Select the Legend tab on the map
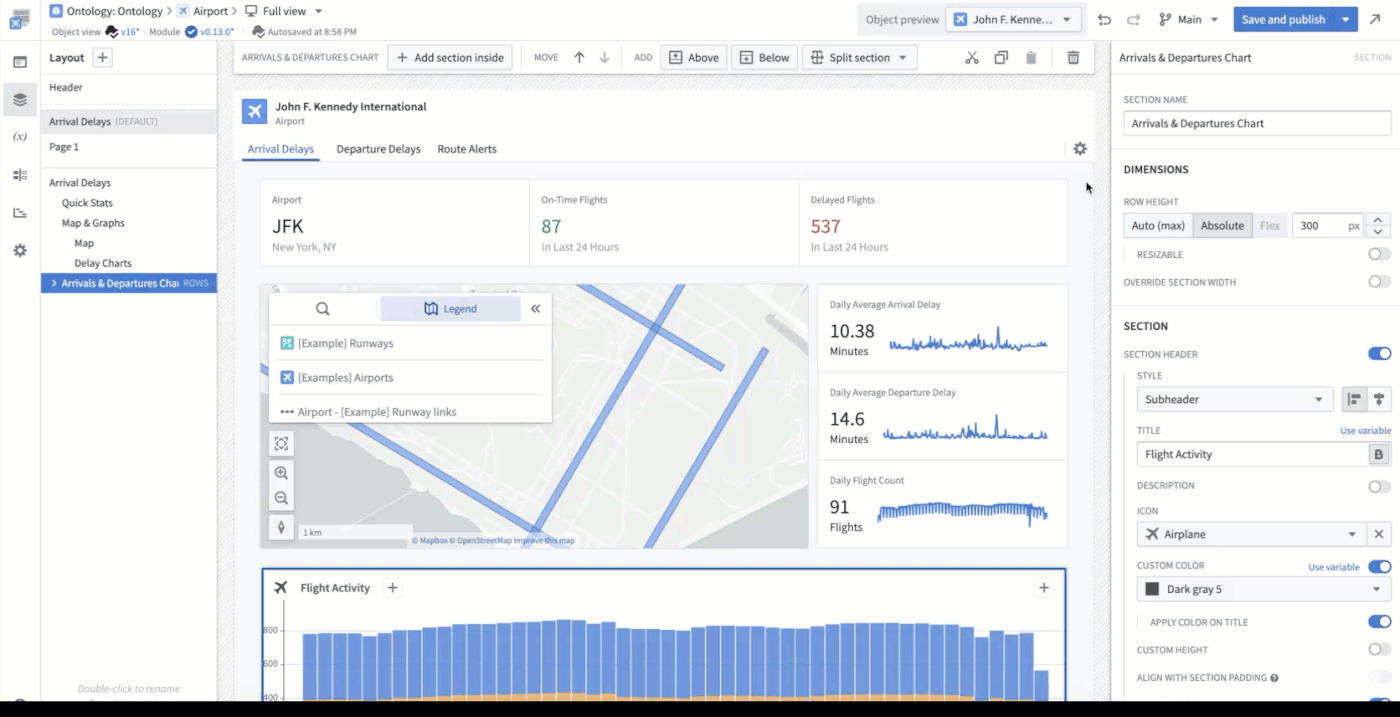1400x717 pixels. [450, 309]
